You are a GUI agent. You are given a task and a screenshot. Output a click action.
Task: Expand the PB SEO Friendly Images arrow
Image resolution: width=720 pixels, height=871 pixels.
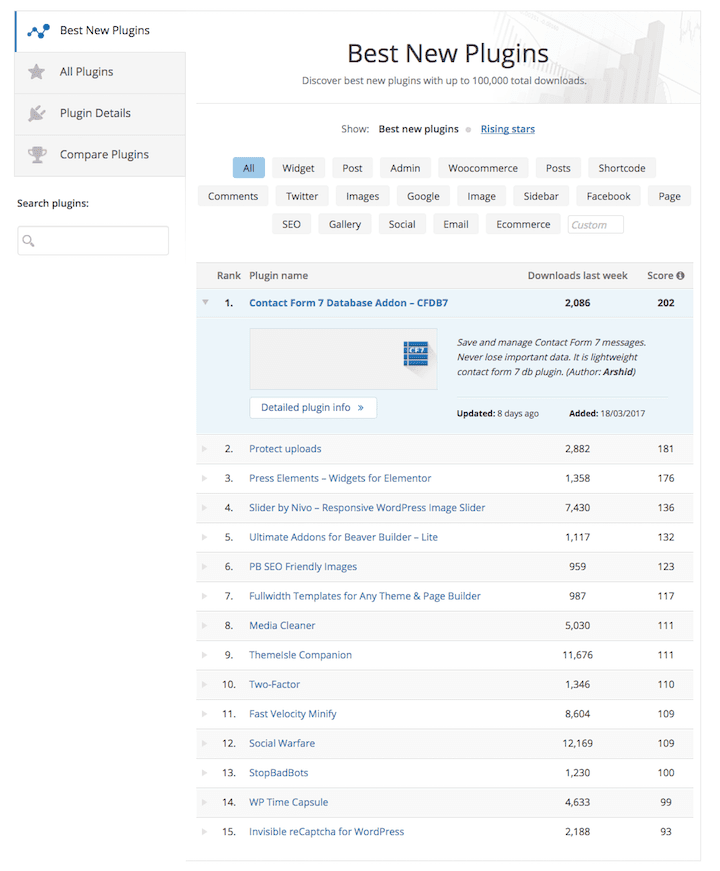tap(204, 567)
